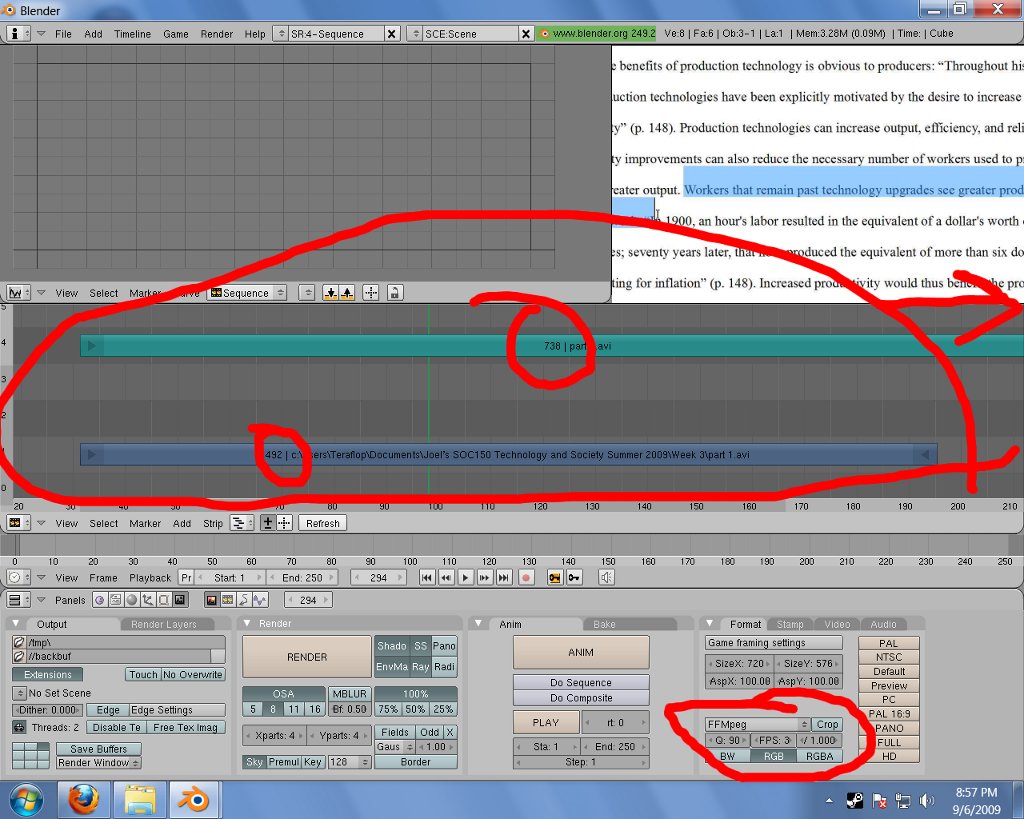1024x819 pixels.
Task: Open the Gaus filter type dropdown
Action: point(394,747)
